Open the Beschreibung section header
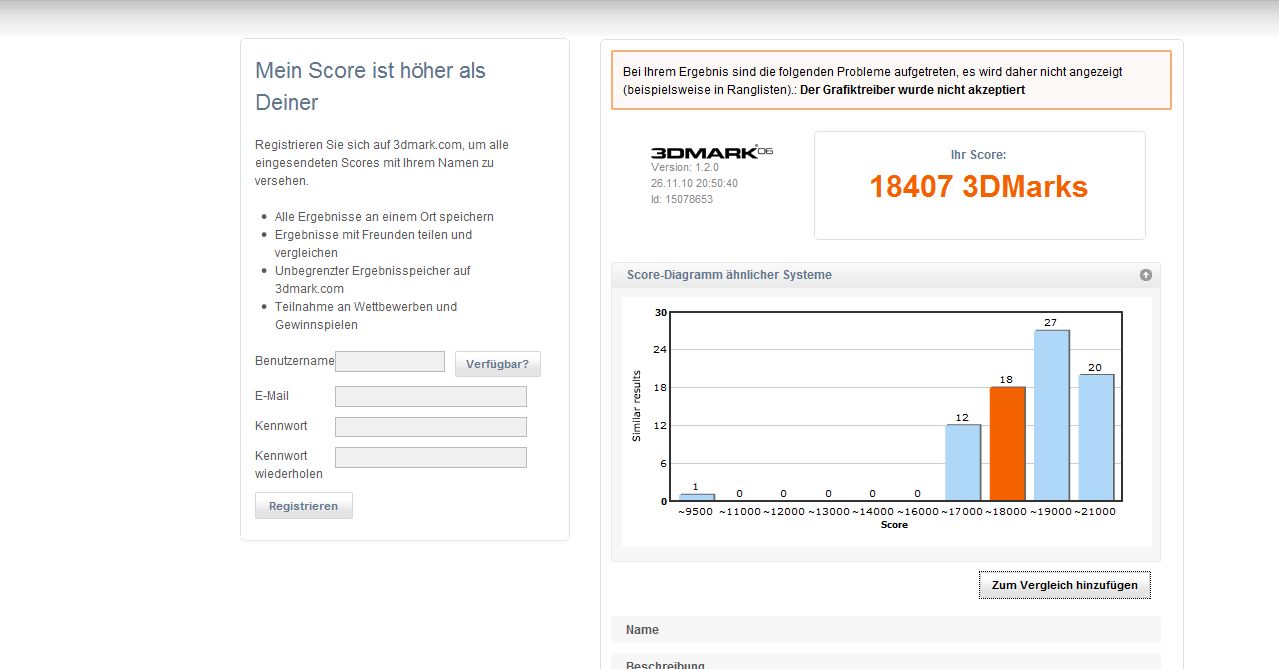 tap(886, 664)
